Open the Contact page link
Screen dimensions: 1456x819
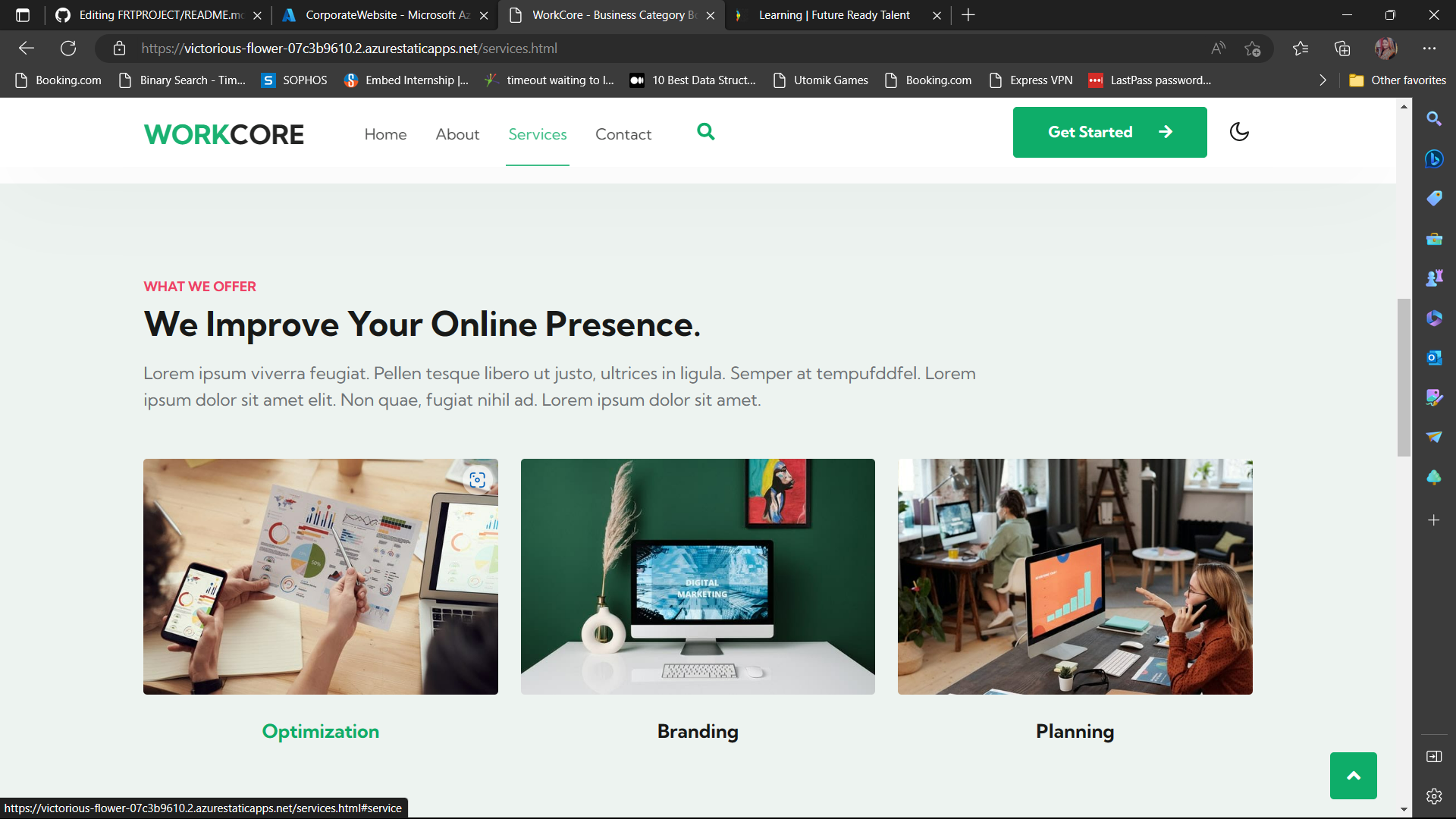click(x=623, y=134)
